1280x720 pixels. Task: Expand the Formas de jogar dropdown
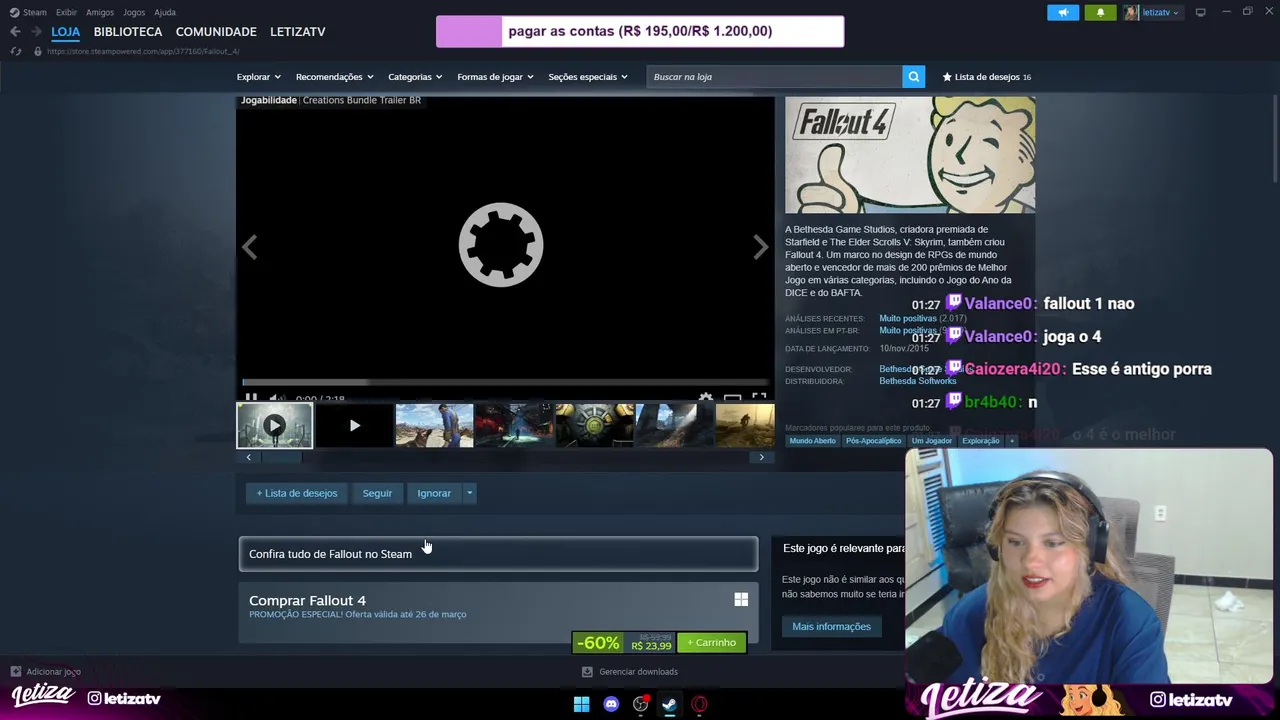(x=495, y=77)
